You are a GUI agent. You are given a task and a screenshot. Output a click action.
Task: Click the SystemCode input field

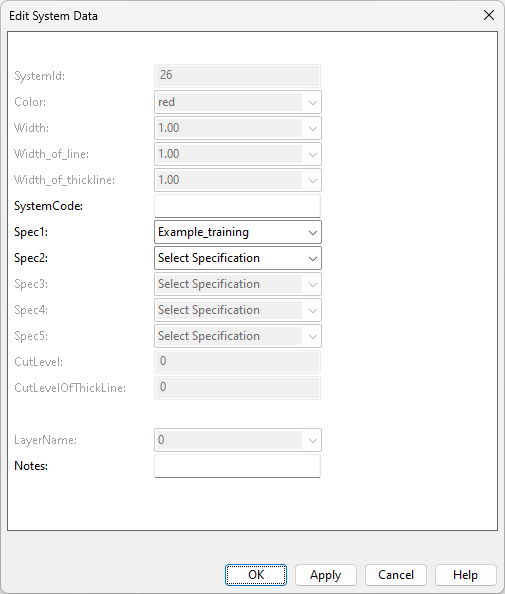pyautogui.click(x=238, y=206)
